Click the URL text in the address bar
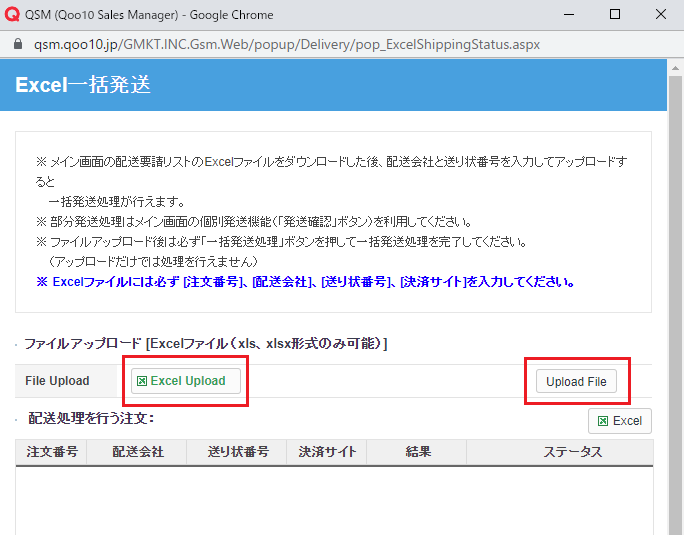 point(287,44)
